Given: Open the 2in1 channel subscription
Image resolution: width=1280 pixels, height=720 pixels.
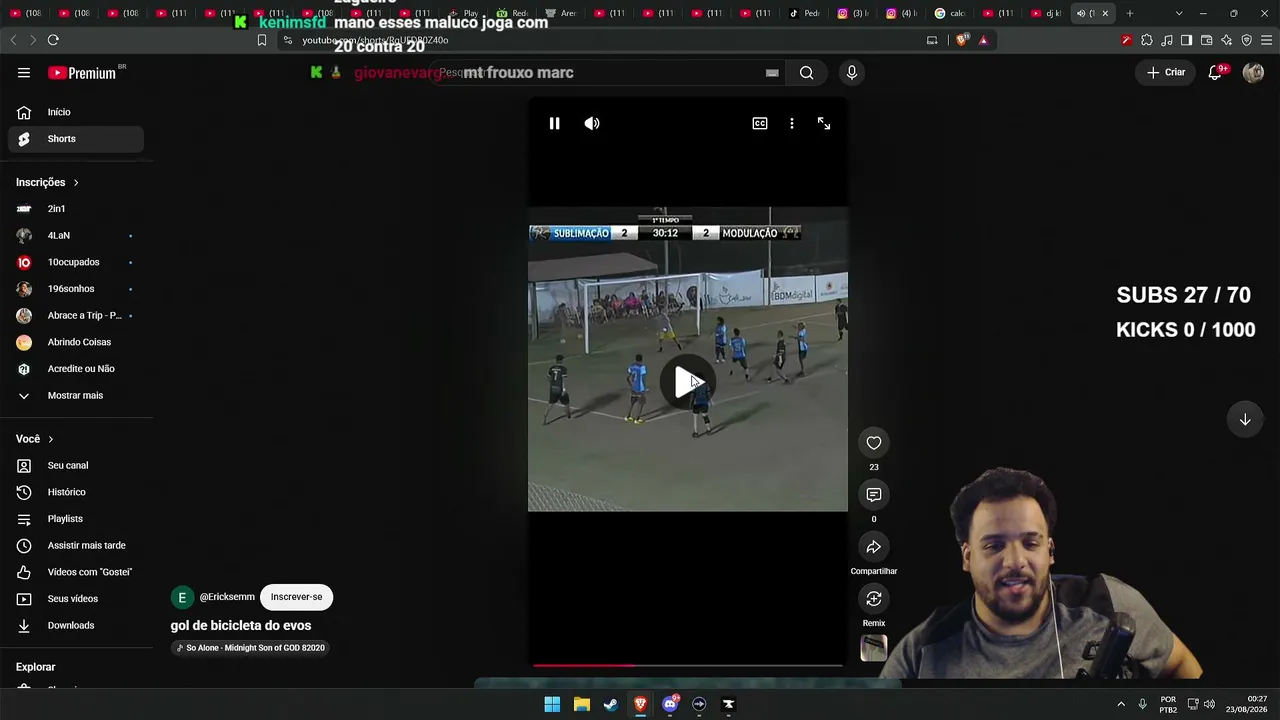Looking at the screenshot, I should pyautogui.click(x=76, y=209).
